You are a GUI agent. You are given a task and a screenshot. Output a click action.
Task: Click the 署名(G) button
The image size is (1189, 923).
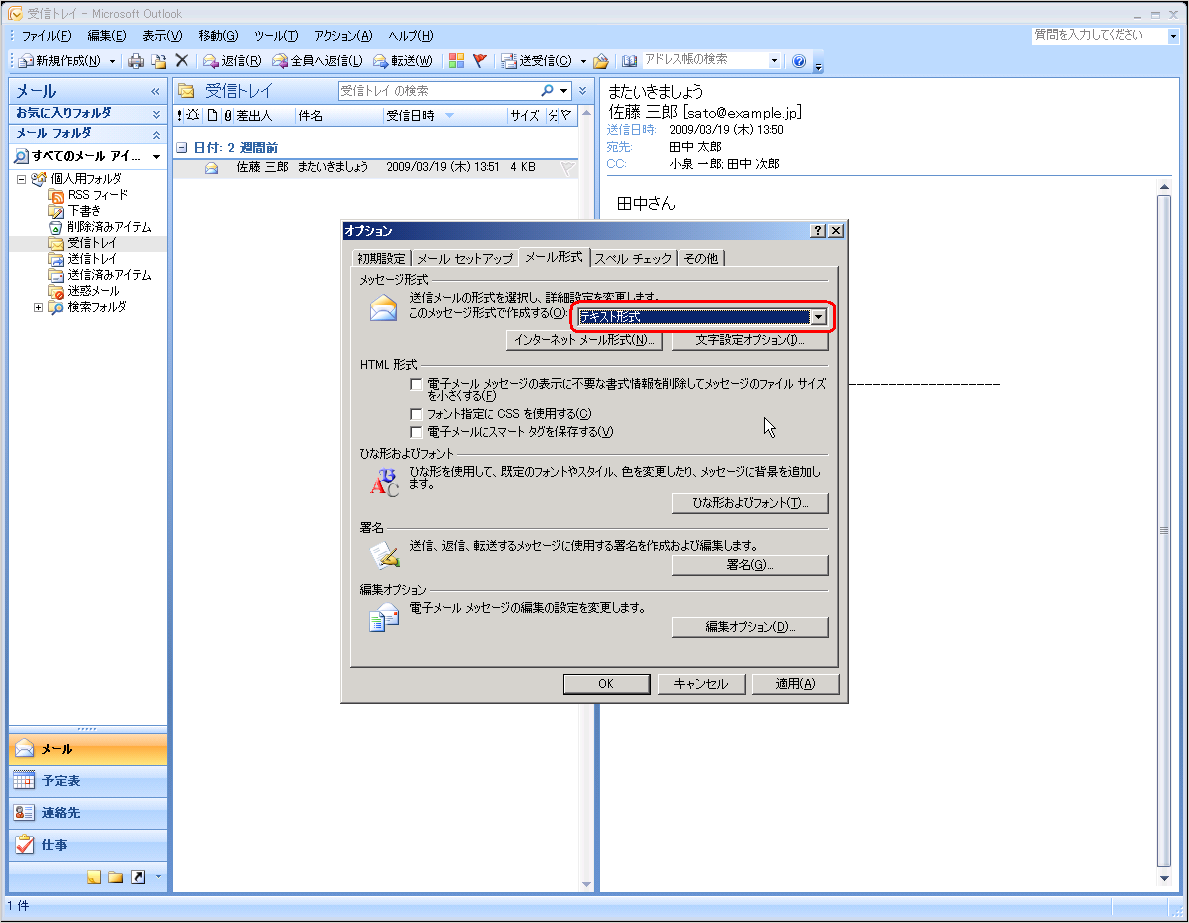coord(750,565)
